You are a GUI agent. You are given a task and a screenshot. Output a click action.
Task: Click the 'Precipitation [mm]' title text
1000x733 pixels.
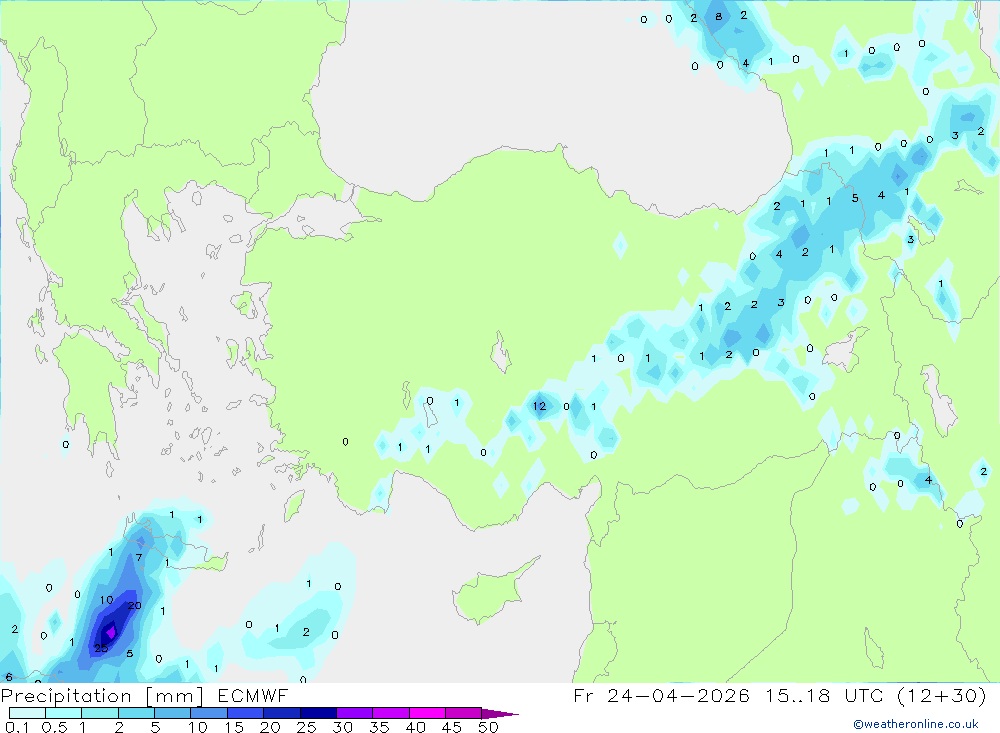point(102,696)
